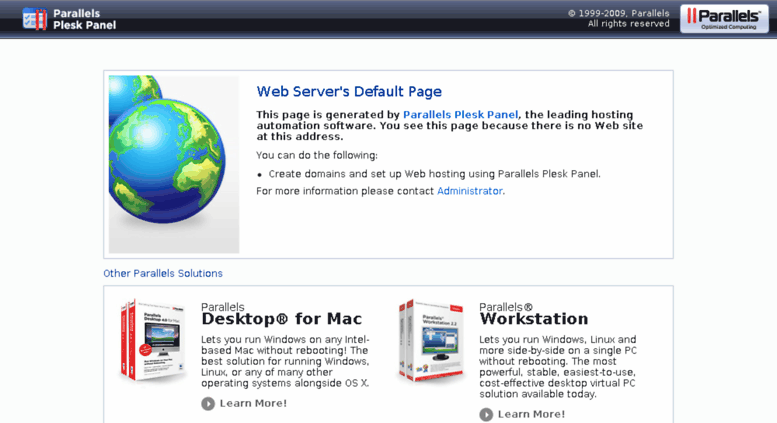Click the Parallels Optimized Computing logo

click(724, 19)
